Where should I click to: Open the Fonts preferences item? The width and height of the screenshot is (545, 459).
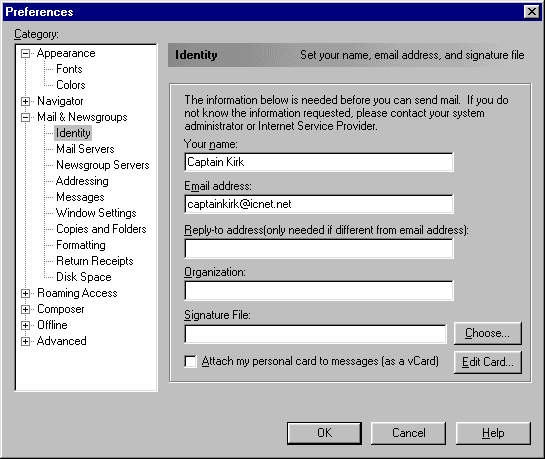69,69
